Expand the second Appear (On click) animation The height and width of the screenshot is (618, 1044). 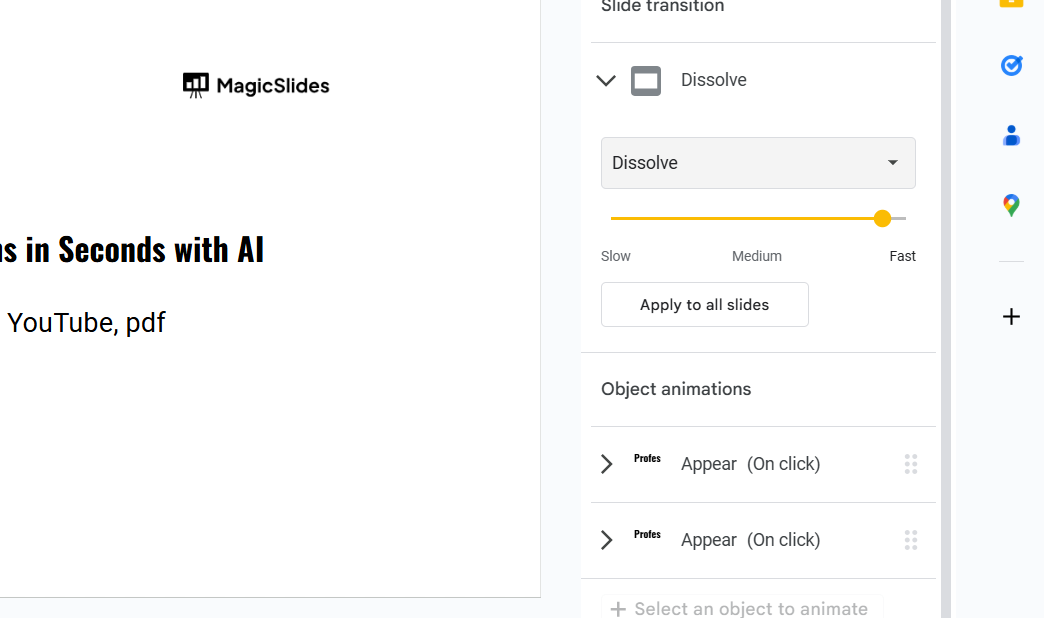(606, 540)
